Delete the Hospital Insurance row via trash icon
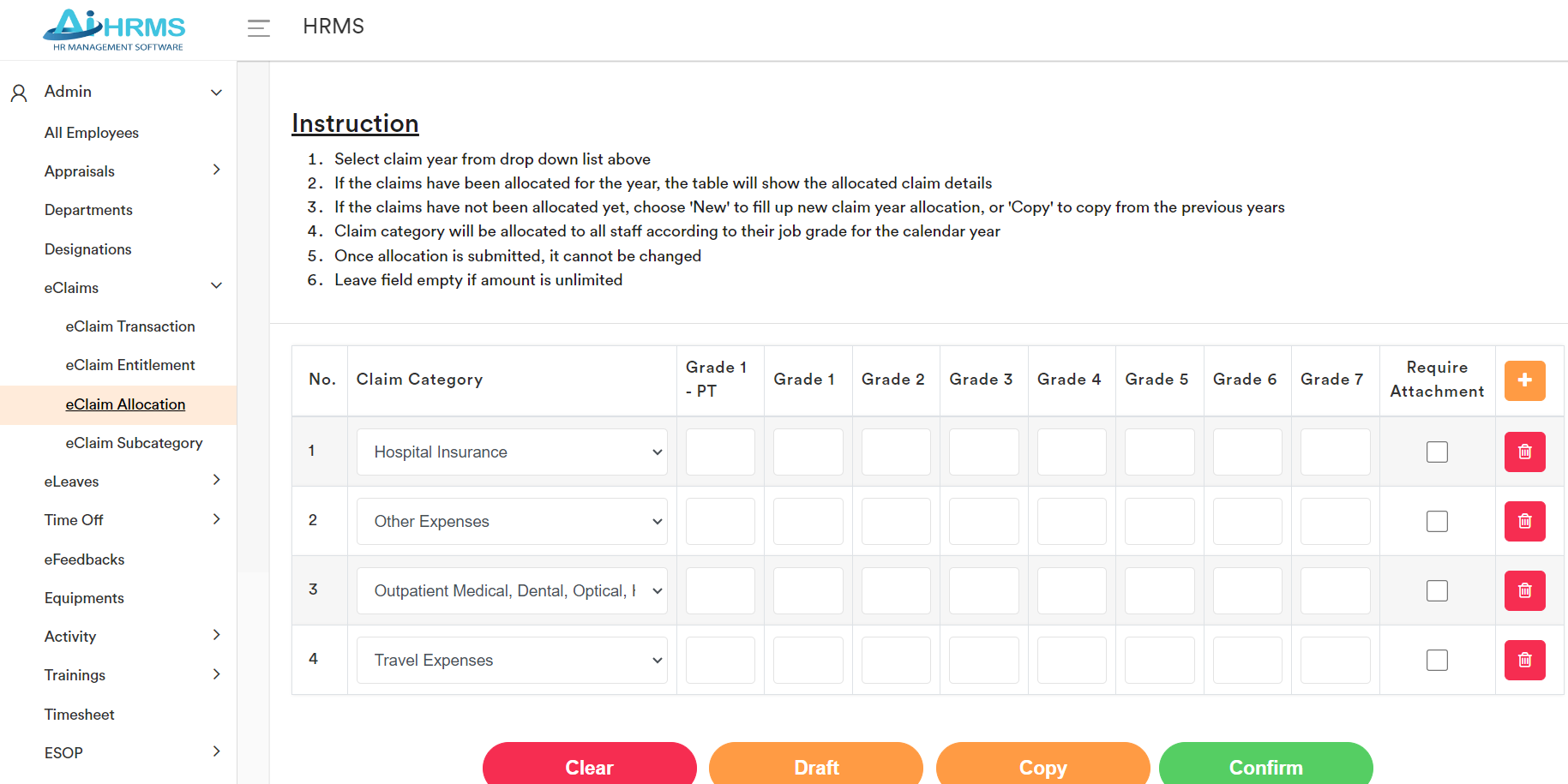This screenshot has width=1568, height=784. 1524,452
